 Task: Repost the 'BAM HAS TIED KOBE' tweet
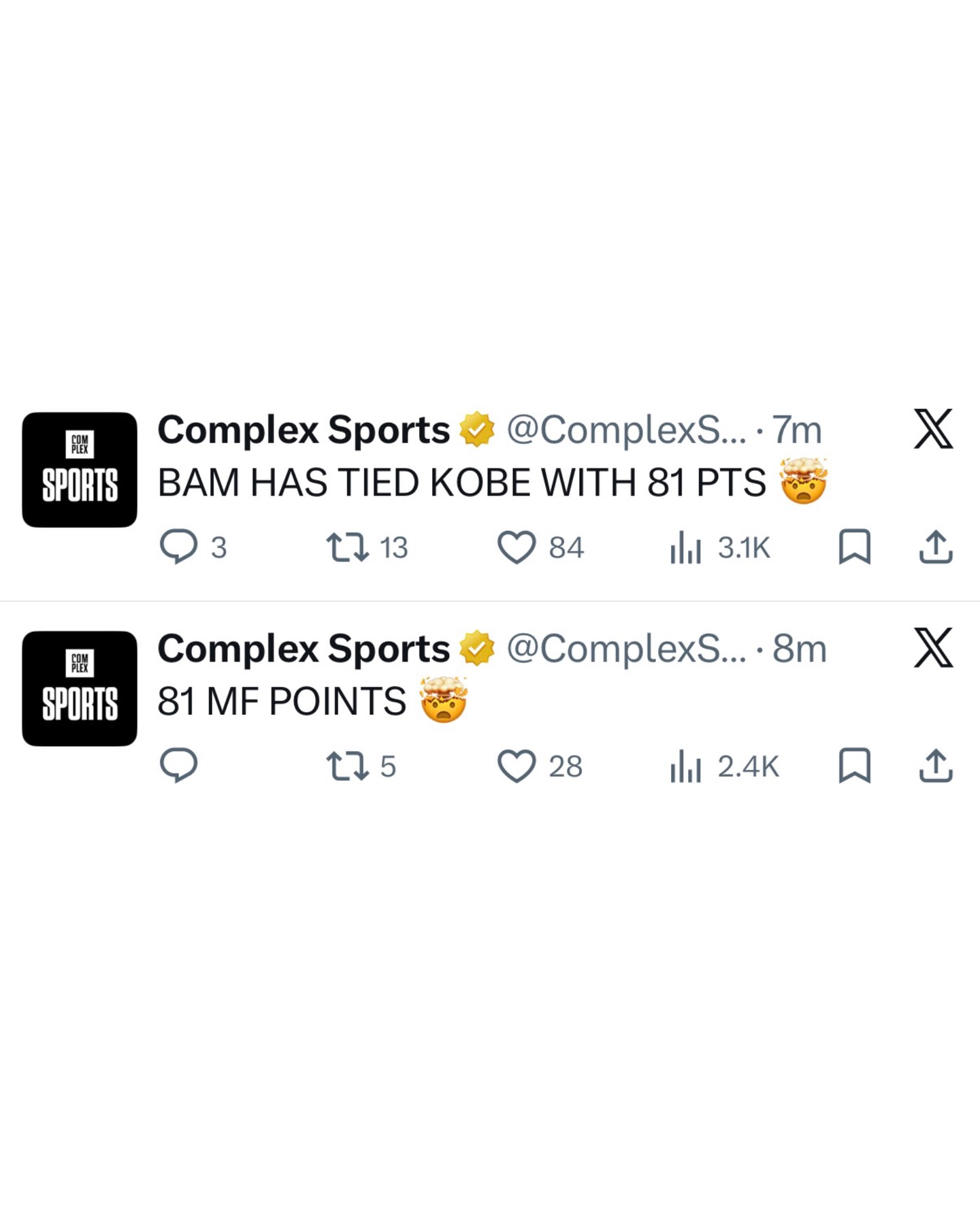click(x=348, y=547)
